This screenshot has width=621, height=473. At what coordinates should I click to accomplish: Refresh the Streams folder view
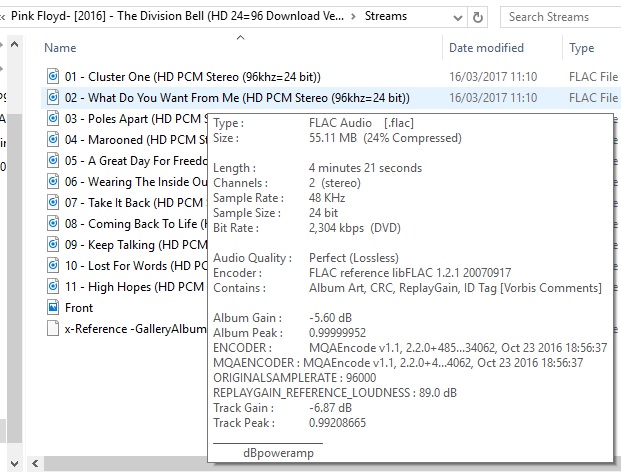pyautogui.click(x=478, y=17)
